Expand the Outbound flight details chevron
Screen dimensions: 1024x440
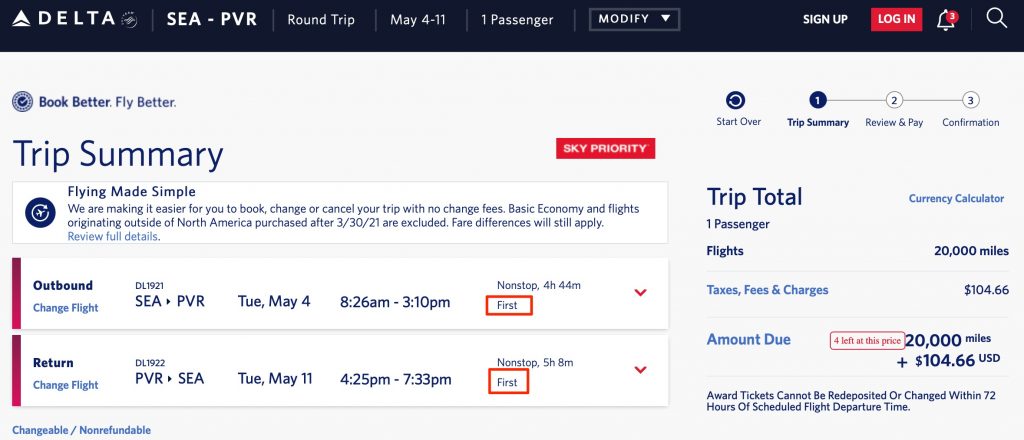(x=641, y=293)
